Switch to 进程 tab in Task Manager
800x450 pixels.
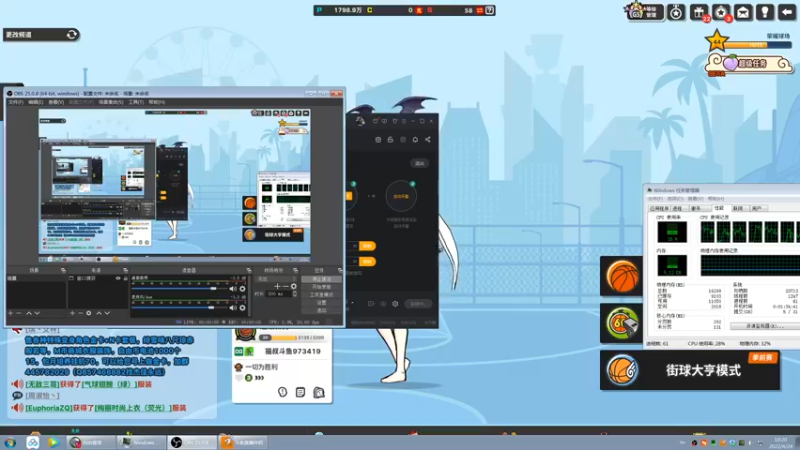point(678,208)
